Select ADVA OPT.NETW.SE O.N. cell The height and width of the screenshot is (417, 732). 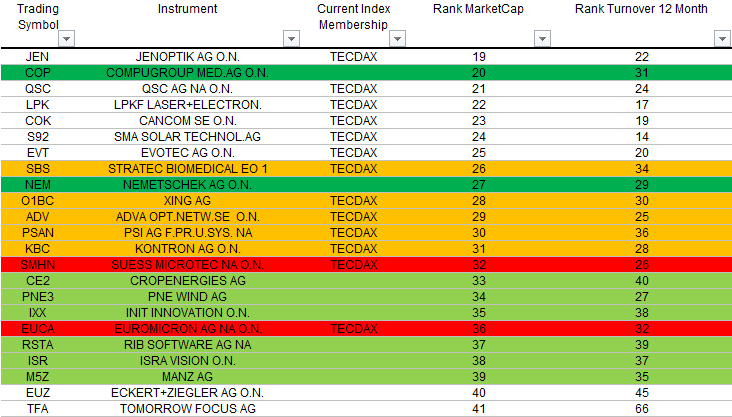click(187, 217)
